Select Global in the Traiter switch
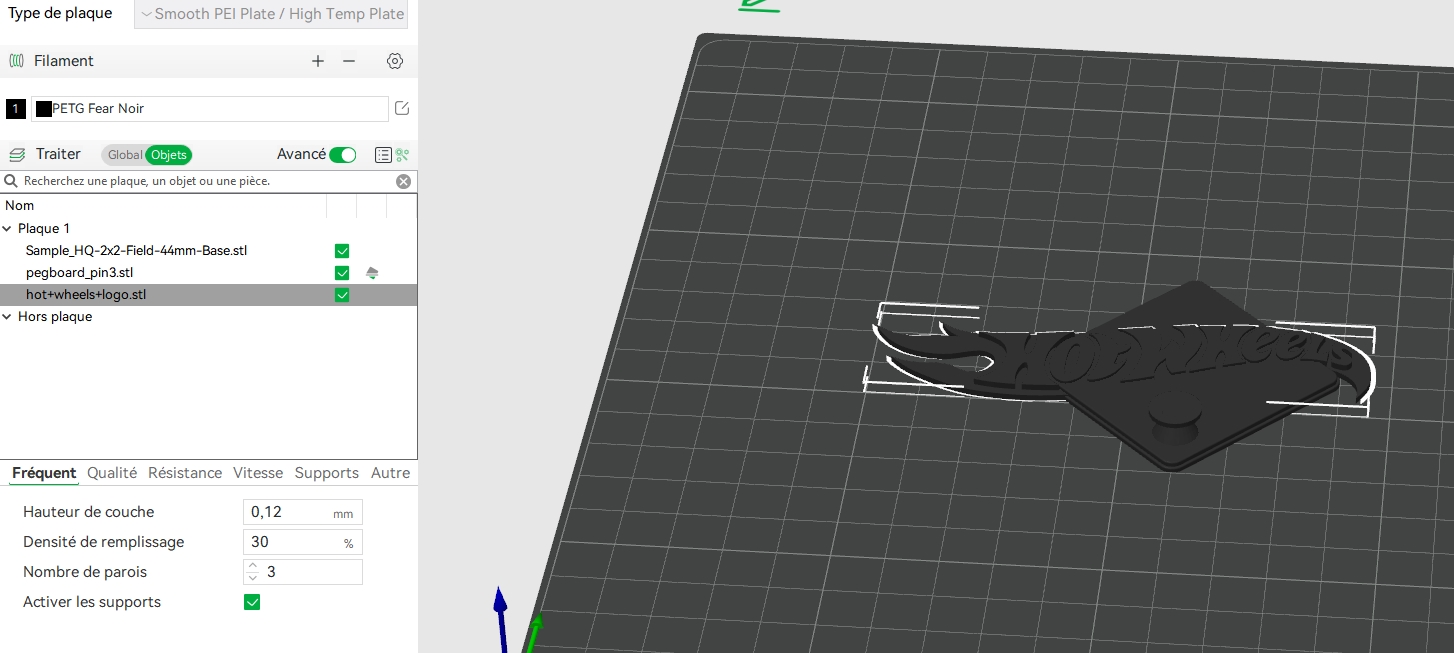 click(125, 155)
